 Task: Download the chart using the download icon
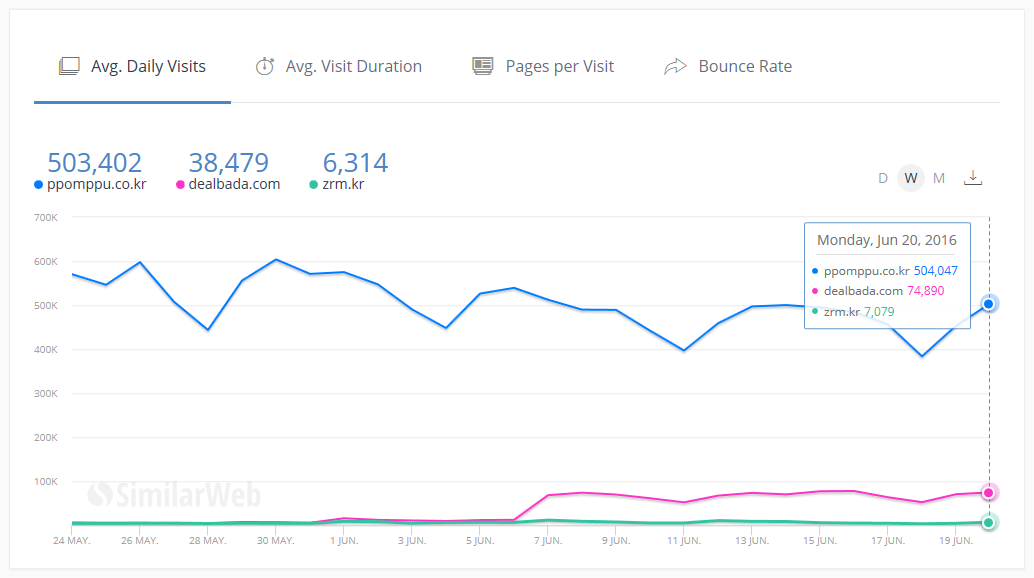coord(973,178)
